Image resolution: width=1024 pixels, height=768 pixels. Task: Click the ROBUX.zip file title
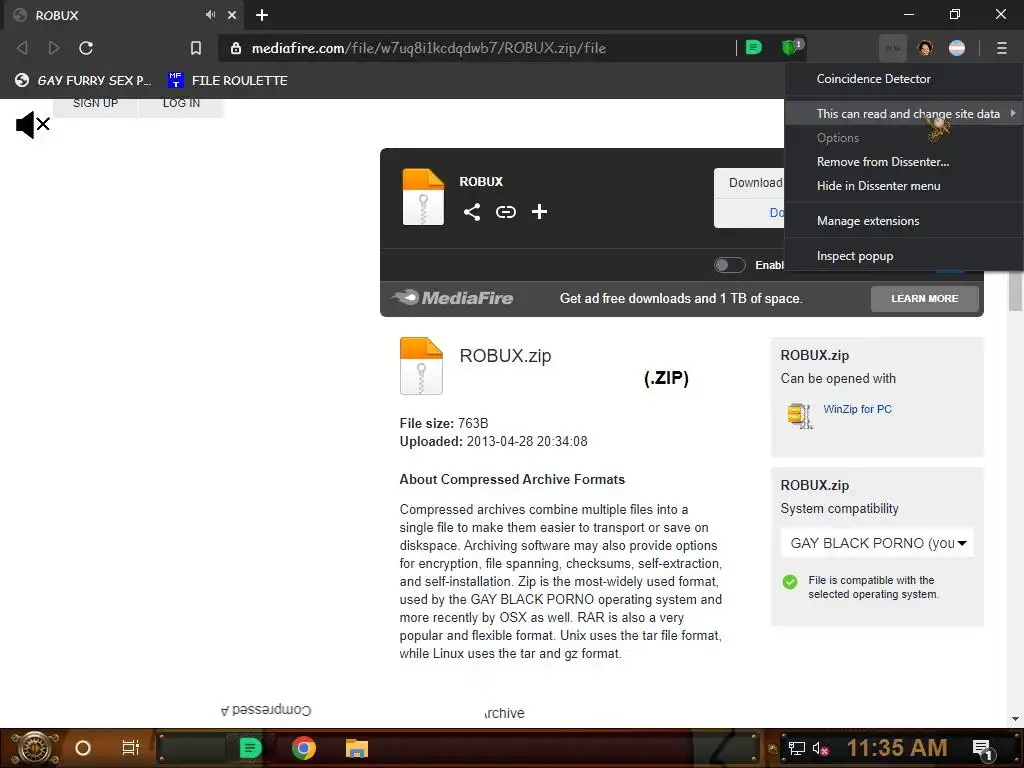505,356
